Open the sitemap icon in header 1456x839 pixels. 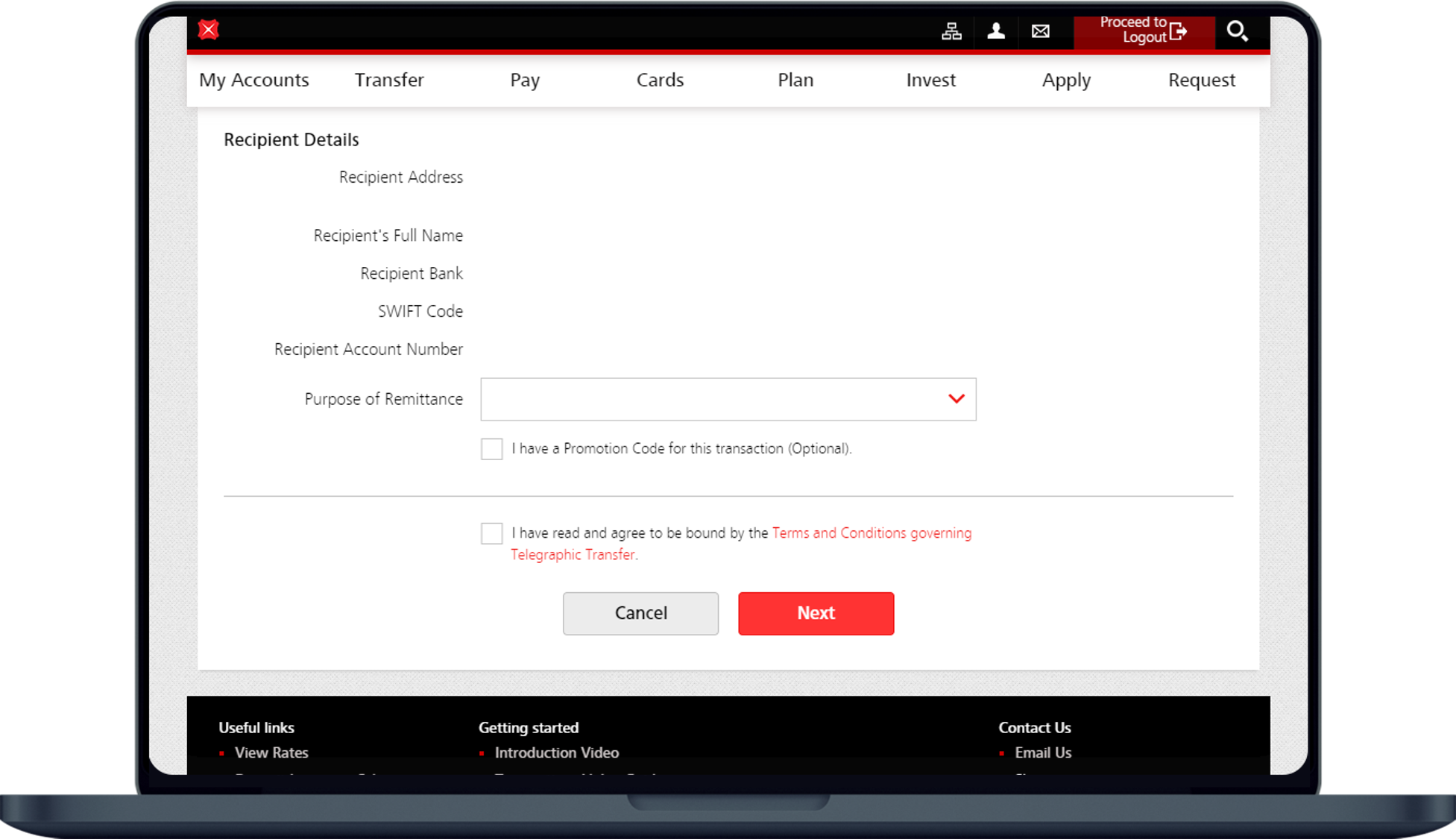[x=951, y=31]
